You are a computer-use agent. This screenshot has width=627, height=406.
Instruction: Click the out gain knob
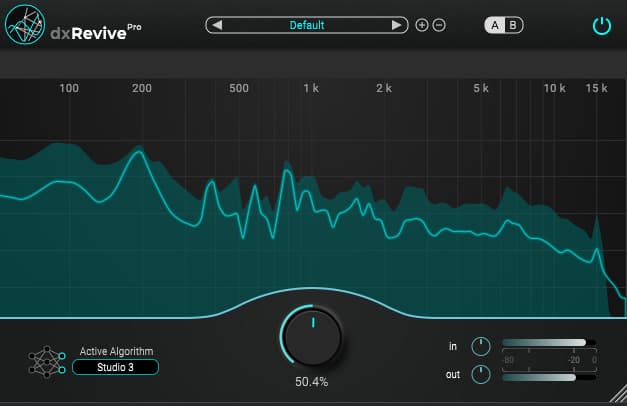(481, 374)
